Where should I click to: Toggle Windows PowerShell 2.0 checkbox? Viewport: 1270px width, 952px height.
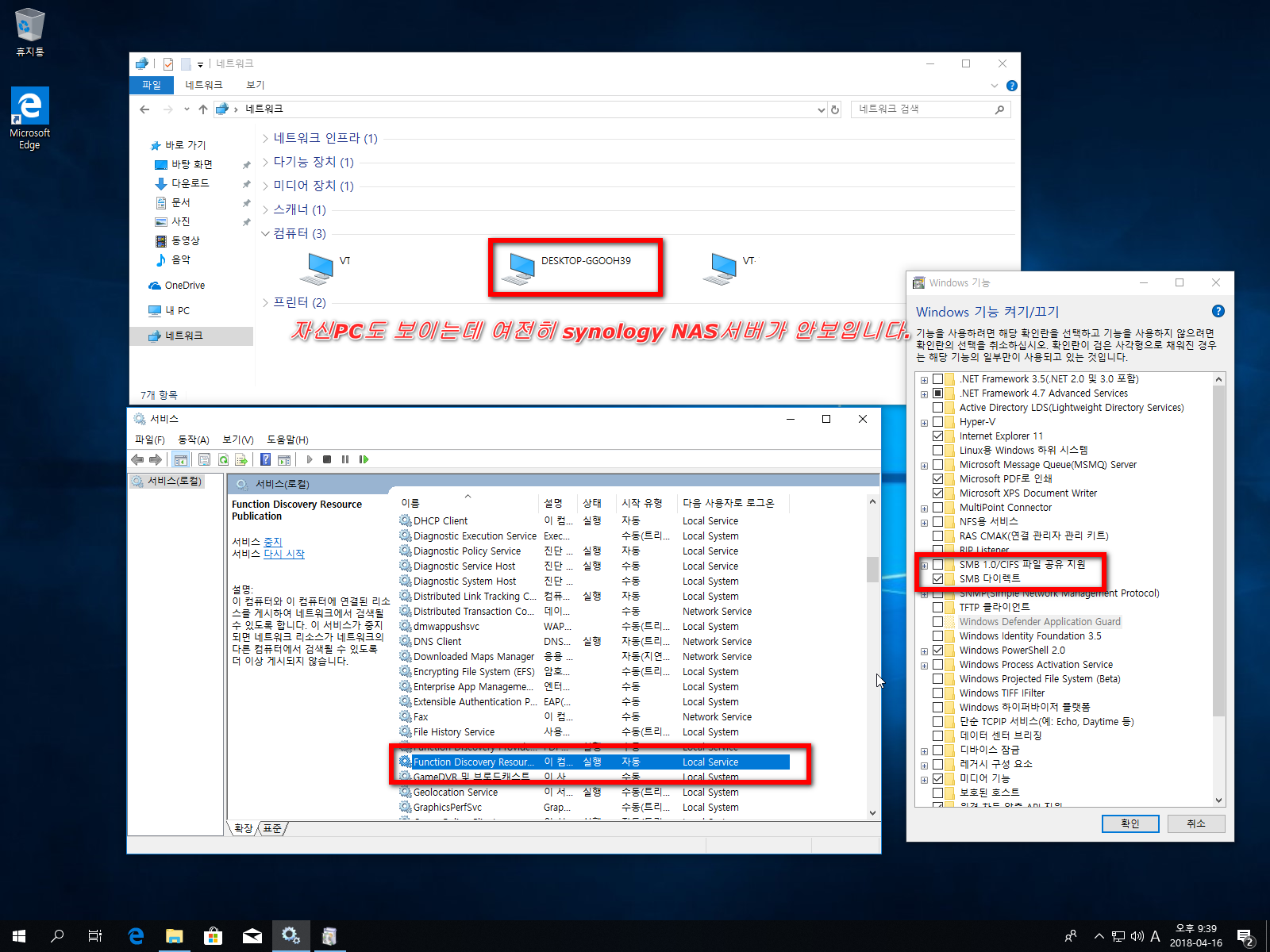[938, 651]
